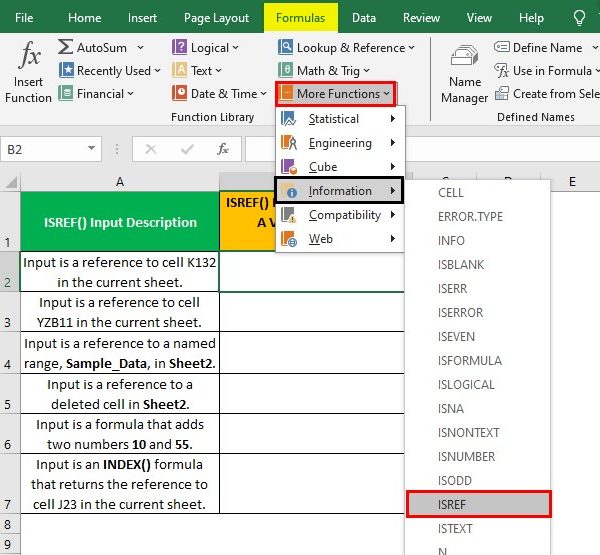Expand the Financial dropdown arrow
Image resolution: width=600 pixels, height=555 pixels.
click(x=130, y=93)
